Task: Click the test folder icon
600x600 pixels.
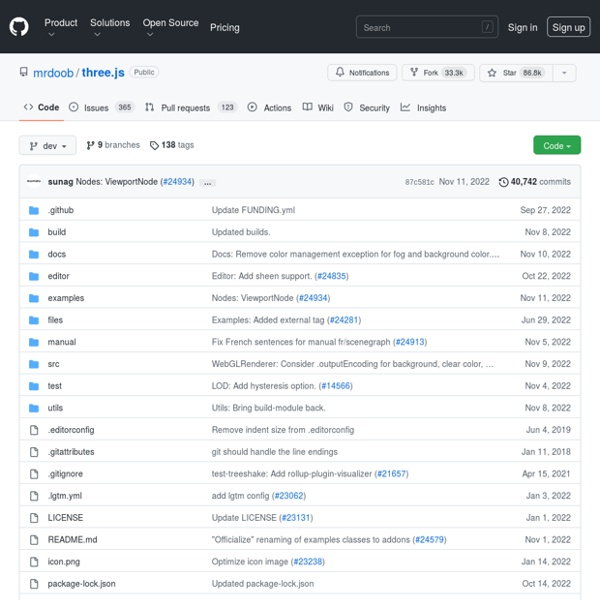Action: coord(34,386)
